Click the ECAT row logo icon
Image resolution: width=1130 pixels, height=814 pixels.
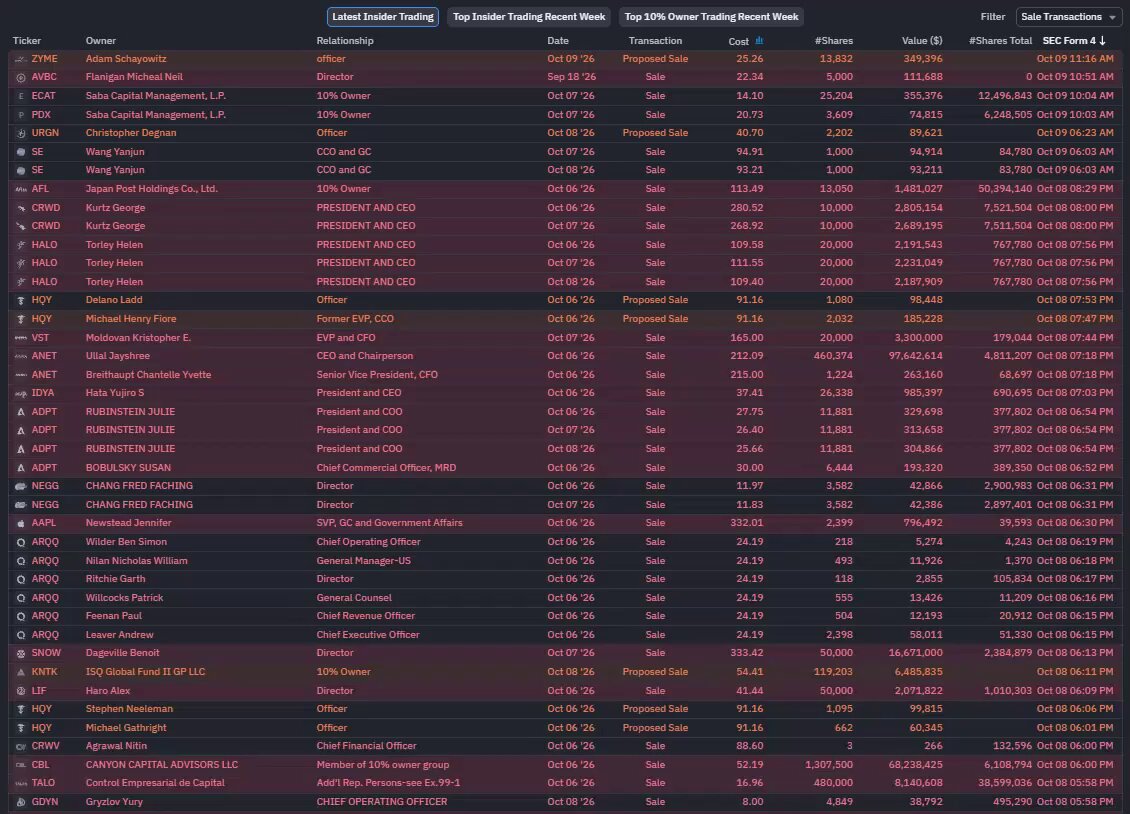21,96
